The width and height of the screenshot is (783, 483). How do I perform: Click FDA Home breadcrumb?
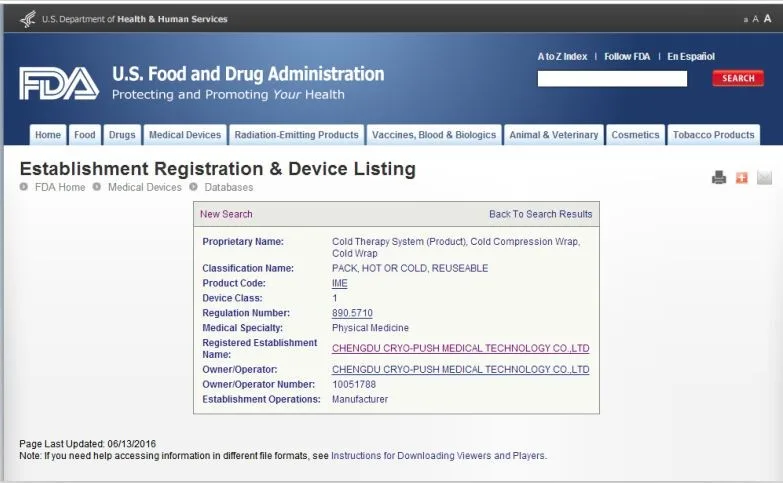pyautogui.click(x=60, y=187)
